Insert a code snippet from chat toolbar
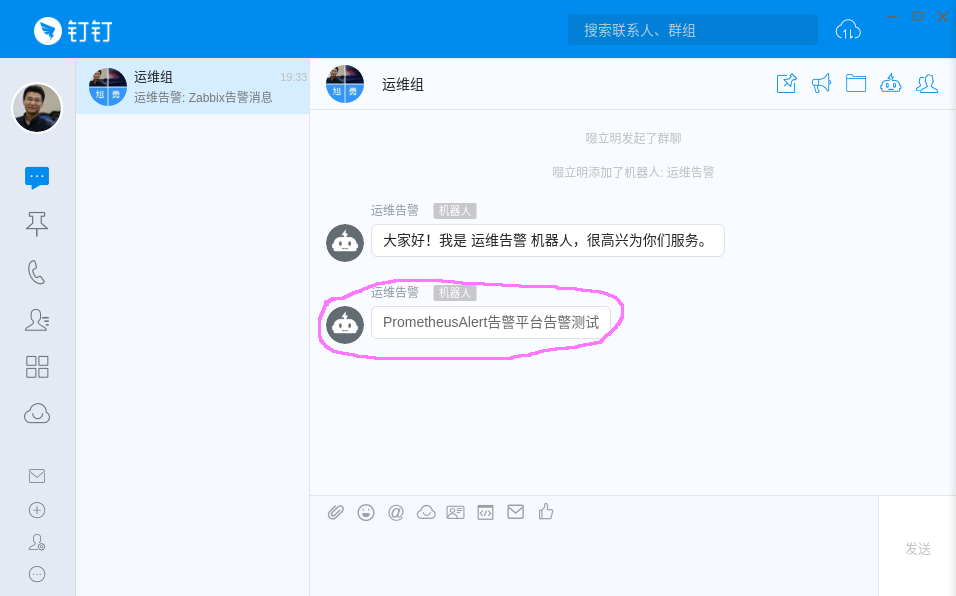The image size is (956, 596). [486, 512]
